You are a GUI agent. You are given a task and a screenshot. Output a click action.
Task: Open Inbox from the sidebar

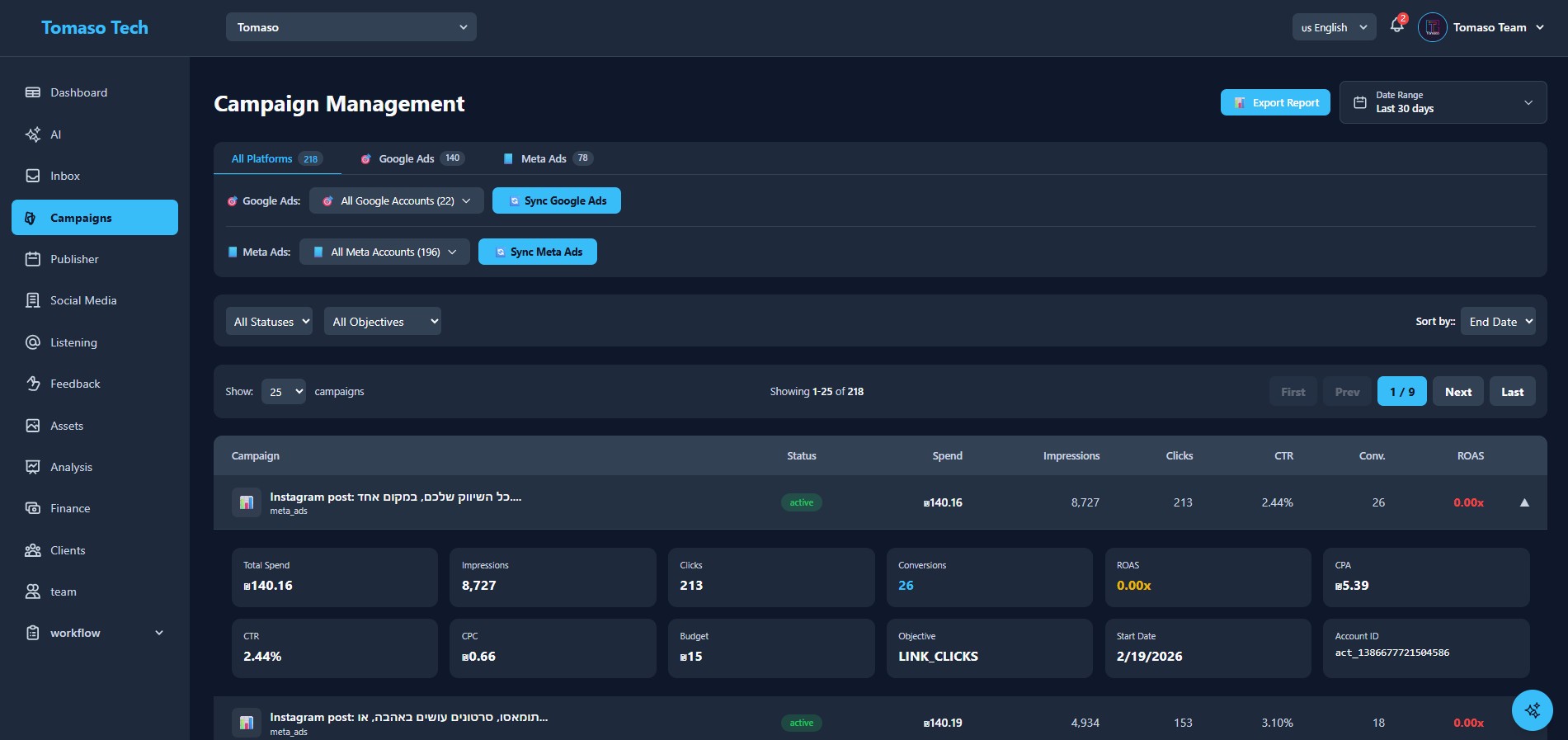pos(64,176)
